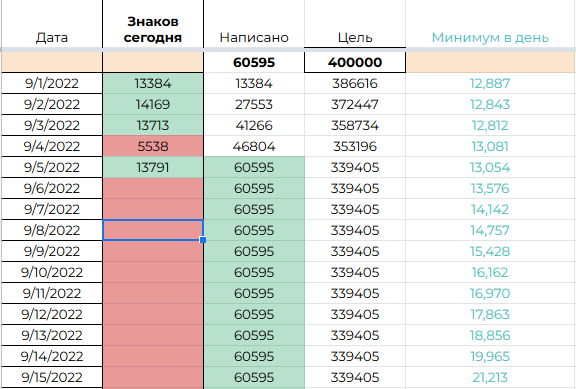This screenshot has height=389, width=576.
Task: Select minimum per day 12,812
Action: click(x=490, y=125)
